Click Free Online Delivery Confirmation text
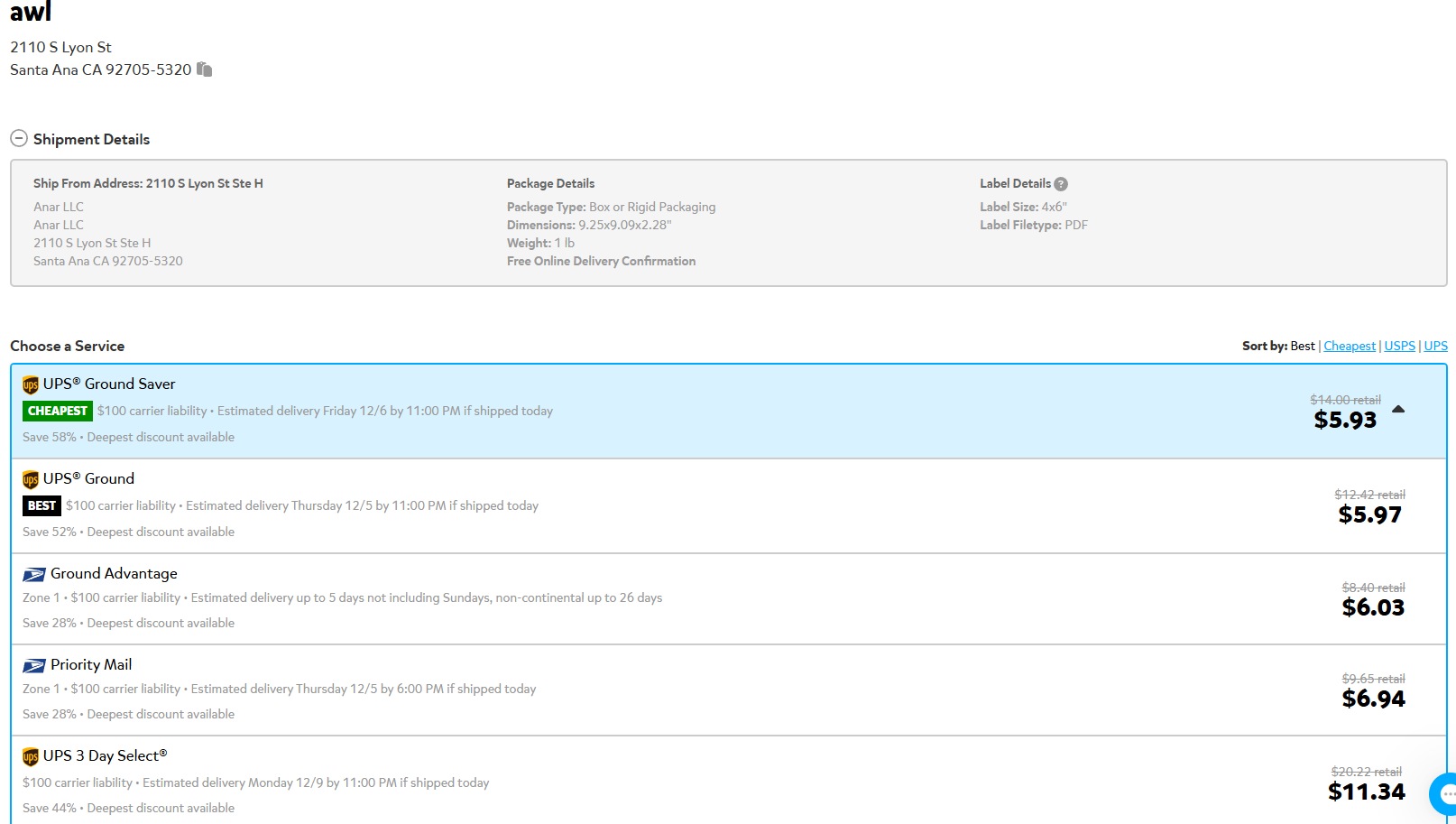This screenshot has height=824, width=1456. [x=601, y=261]
